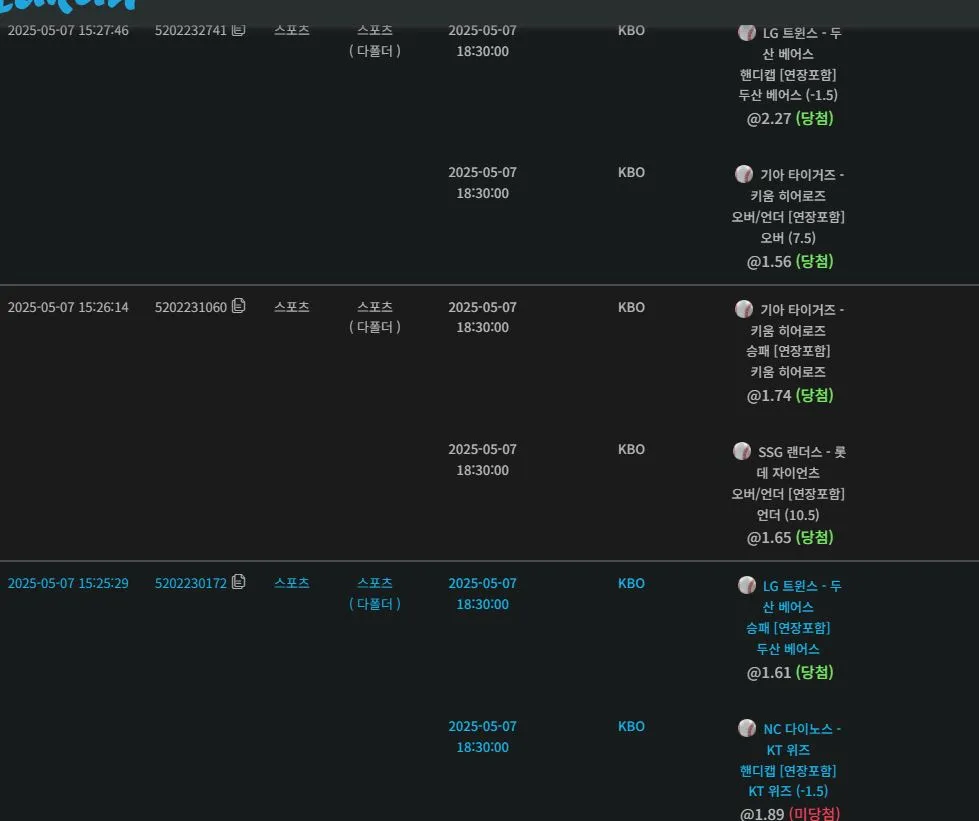Click 핸디캡 [연장포함] above 두산 베어스 (-1.5)
Image resolution: width=979 pixels, height=821 pixels.
788,75
